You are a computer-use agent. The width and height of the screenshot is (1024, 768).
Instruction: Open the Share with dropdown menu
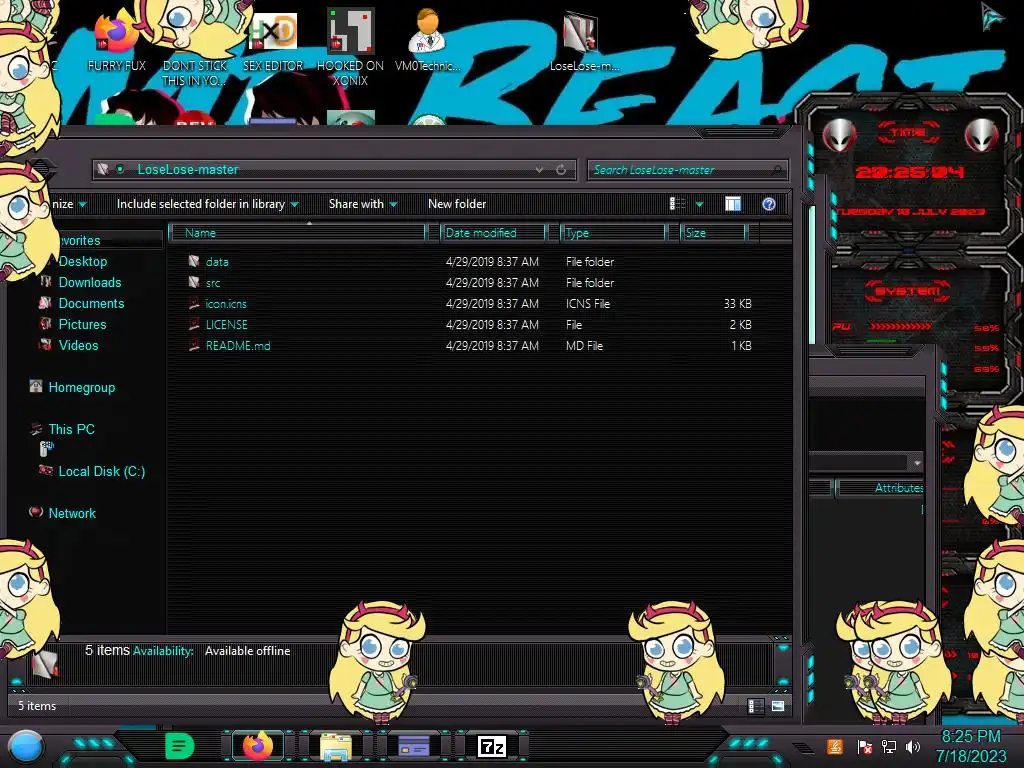pyautogui.click(x=362, y=204)
